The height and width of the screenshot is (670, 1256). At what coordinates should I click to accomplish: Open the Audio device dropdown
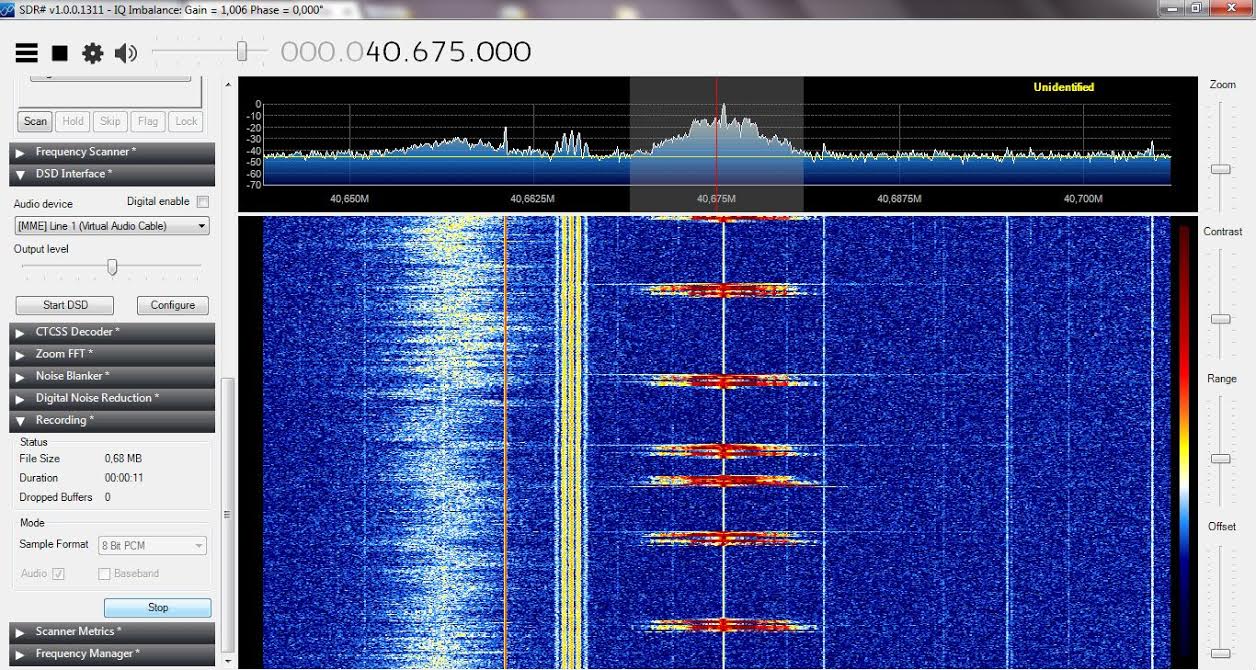(112, 226)
